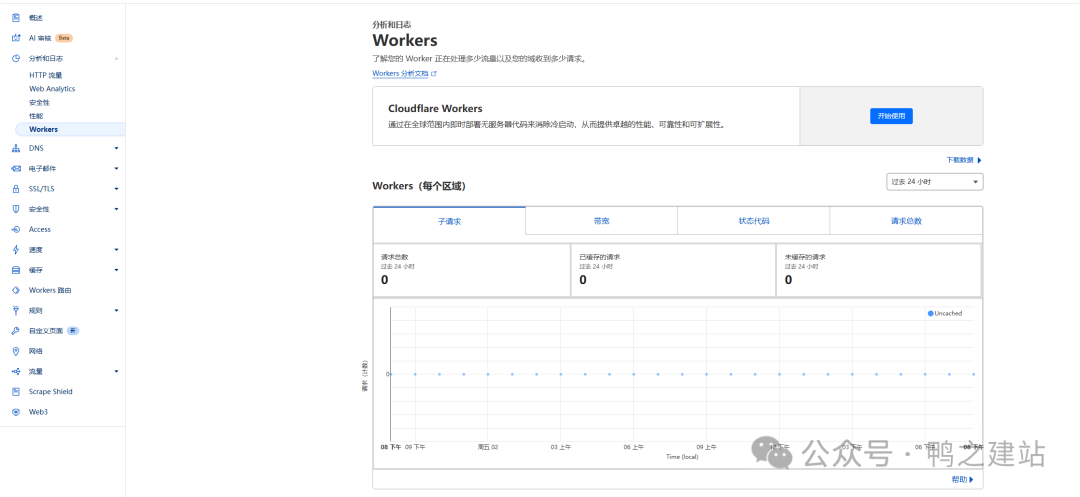The height and width of the screenshot is (497, 1080).
Task: Open the Scrape Shield document icon
Action: coord(16,392)
